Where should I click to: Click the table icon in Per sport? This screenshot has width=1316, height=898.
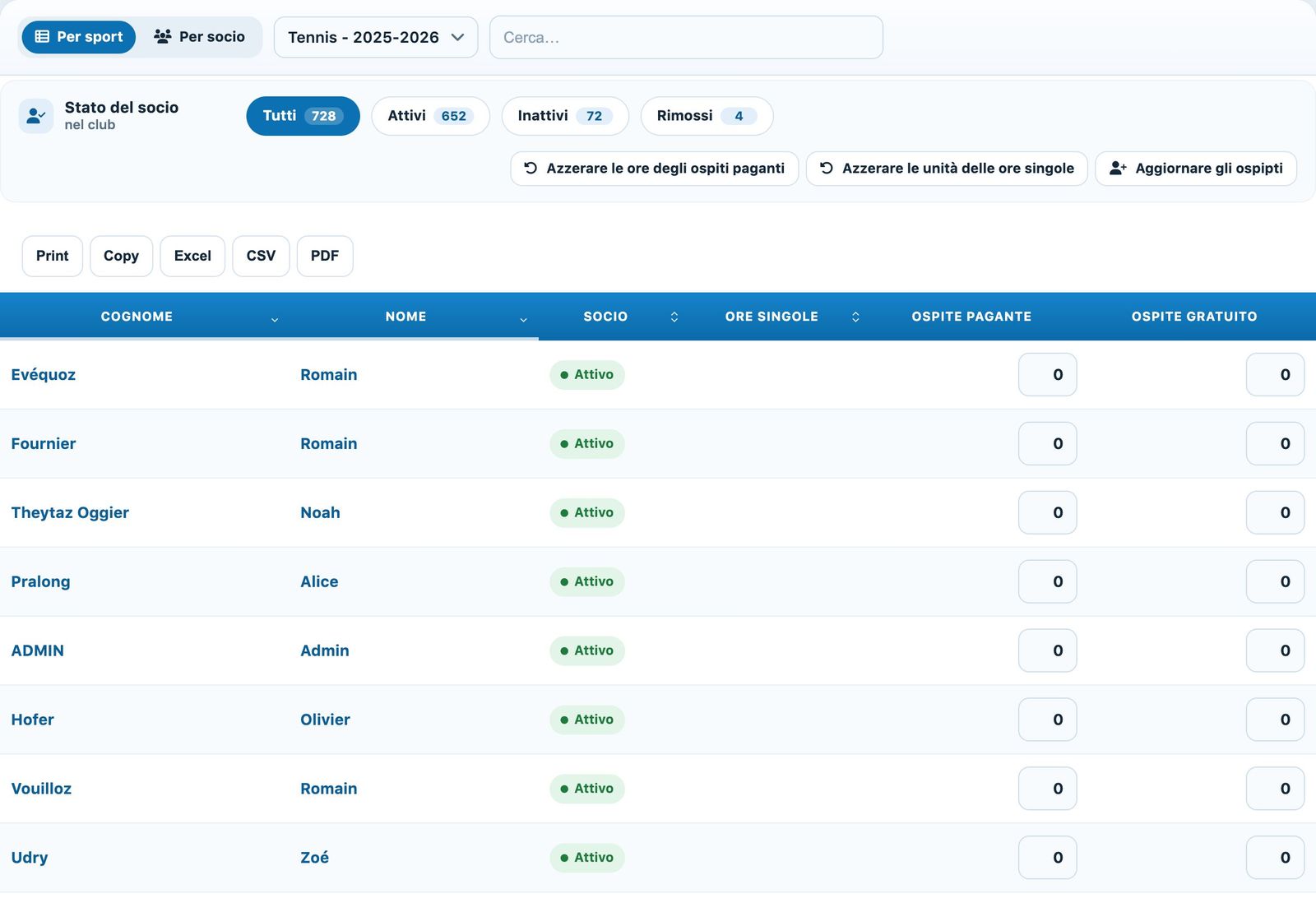42,37
